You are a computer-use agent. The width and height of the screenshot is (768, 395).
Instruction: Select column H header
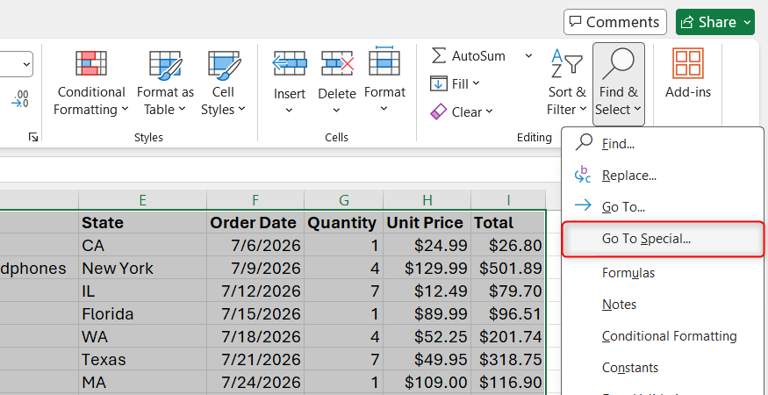pyautogui.click(x=427, y=200)
